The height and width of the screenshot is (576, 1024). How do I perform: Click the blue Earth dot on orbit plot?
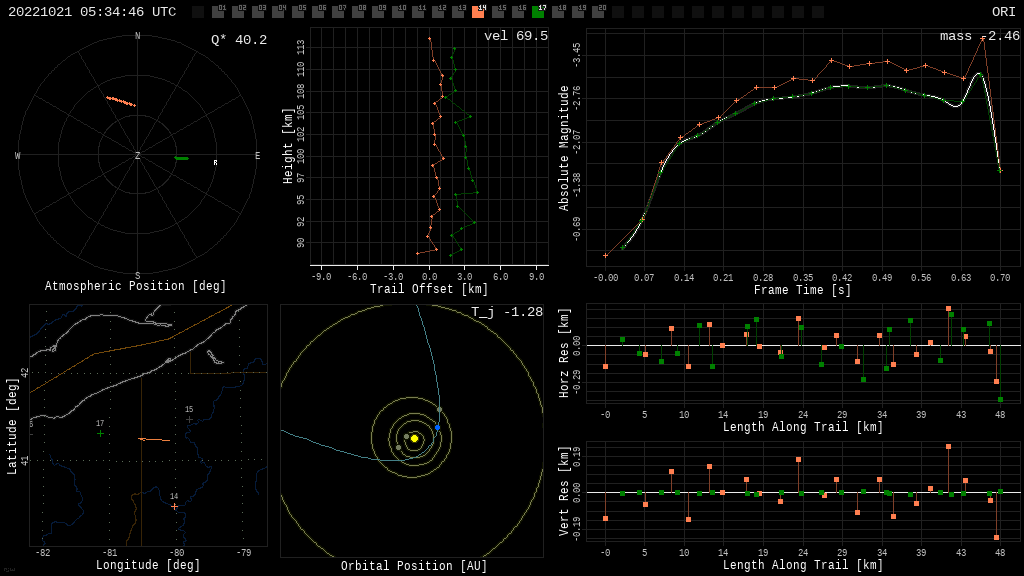(x=438, y=428)
